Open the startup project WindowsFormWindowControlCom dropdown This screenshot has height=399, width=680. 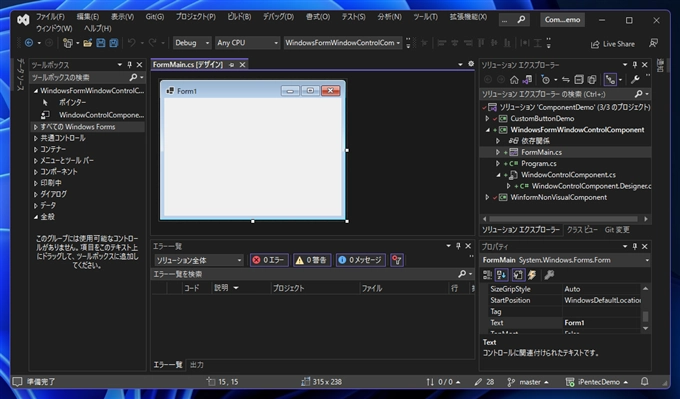click(343, 43)
